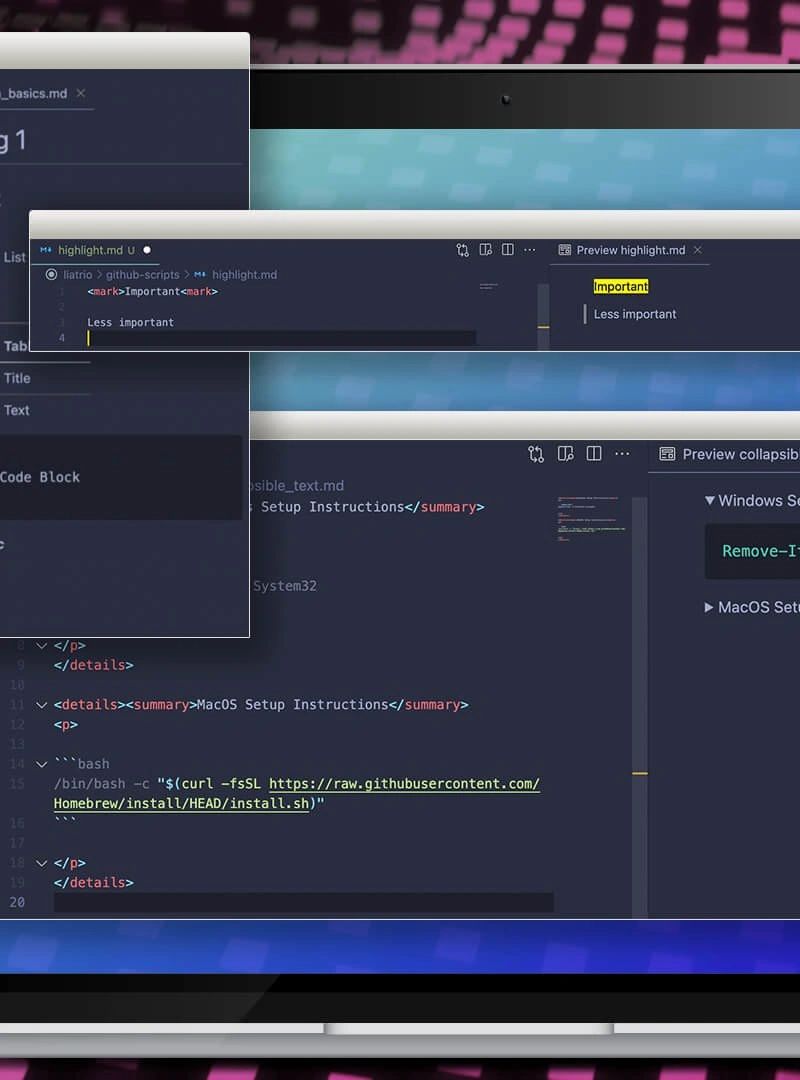Click the github-scripts breadcrumb
This screenshot has height=1080, width=800.
pos(142,275)
